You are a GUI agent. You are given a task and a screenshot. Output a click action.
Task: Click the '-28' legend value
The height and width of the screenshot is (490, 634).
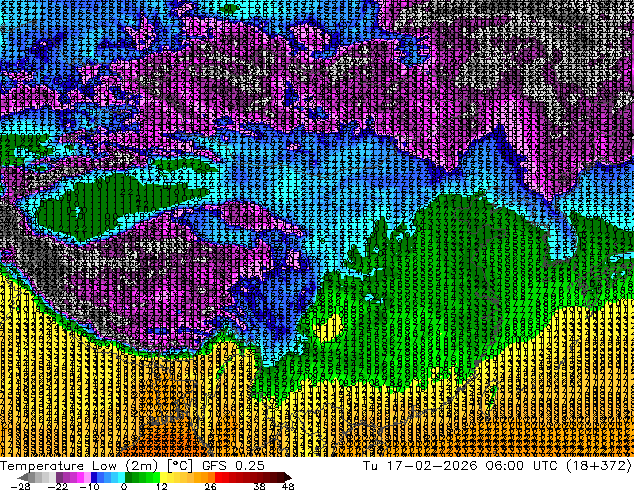[20, 486]
